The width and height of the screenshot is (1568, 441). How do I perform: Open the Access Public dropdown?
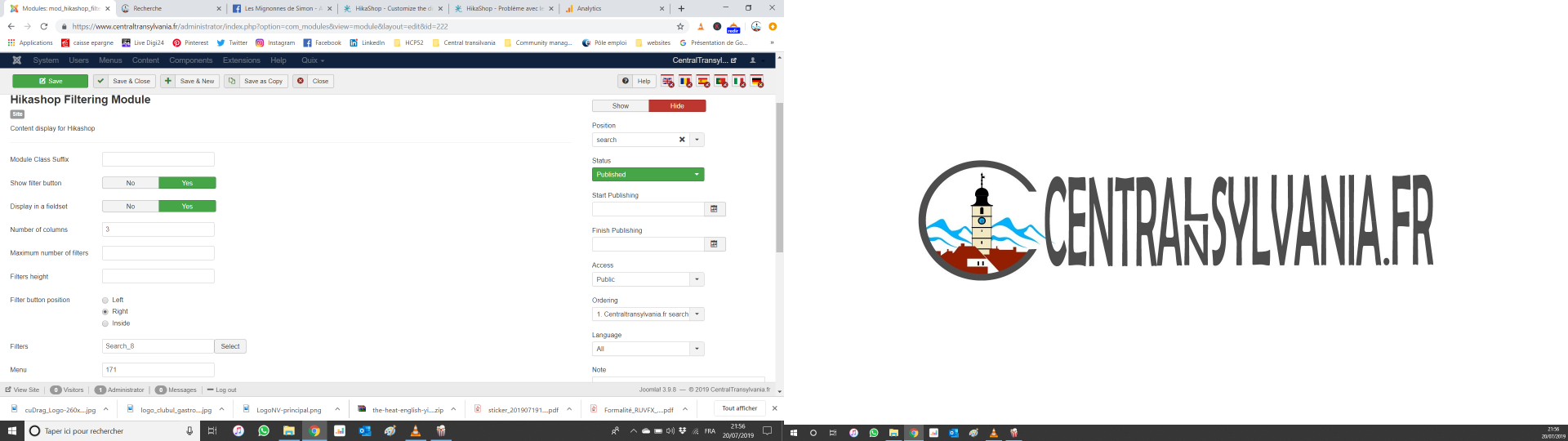[x=648, y=279]
